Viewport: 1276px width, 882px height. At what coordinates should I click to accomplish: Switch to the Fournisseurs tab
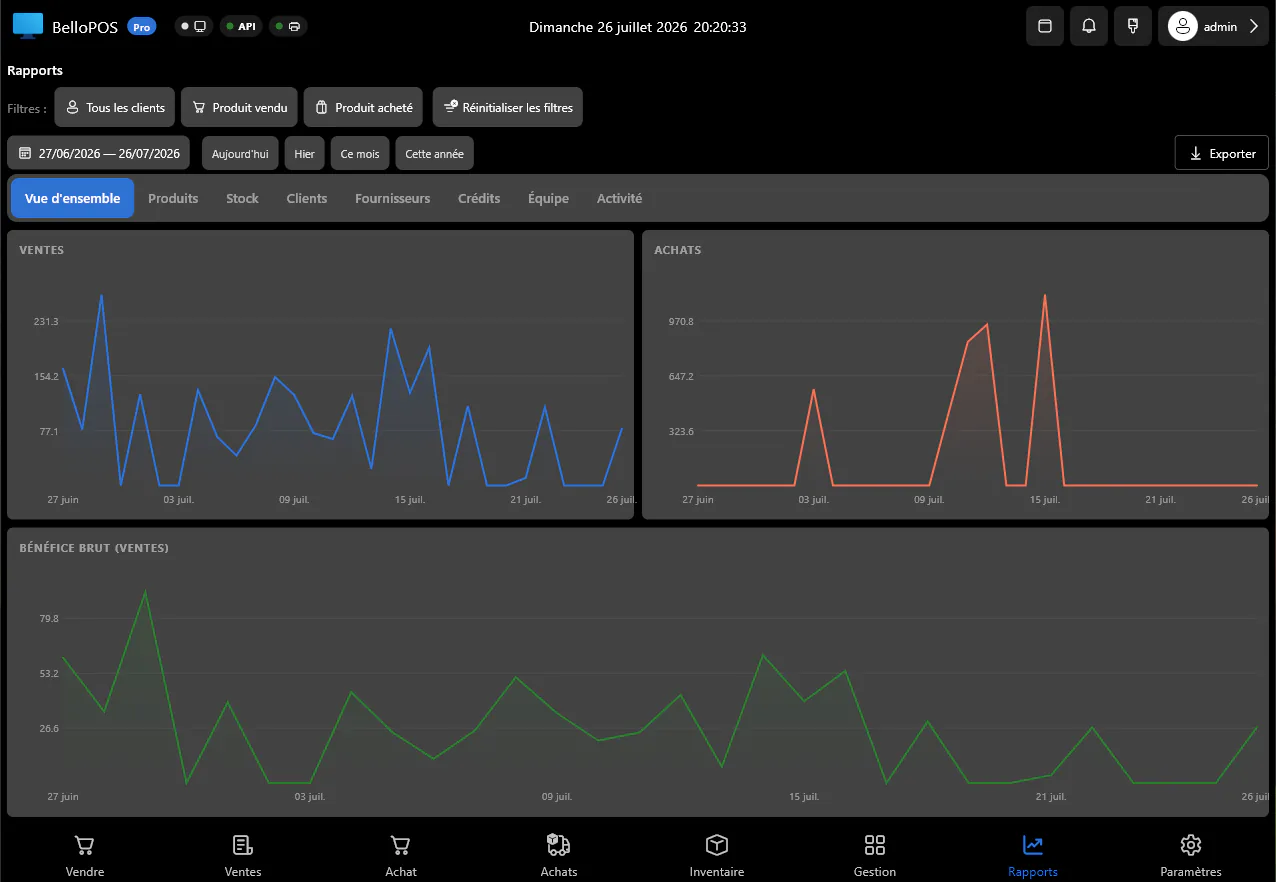tap(392, 198)
